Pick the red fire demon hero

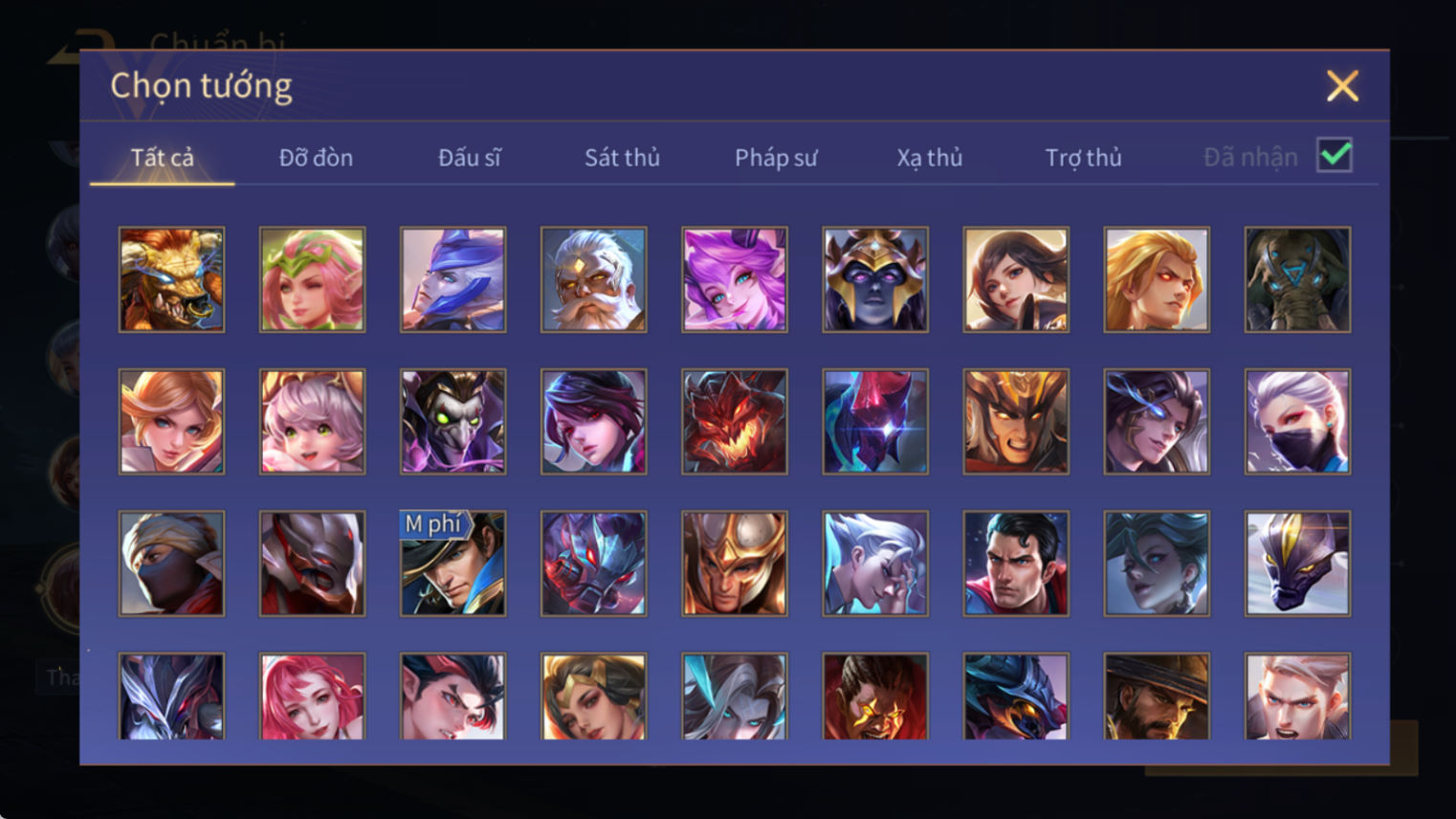pos(734,422)
